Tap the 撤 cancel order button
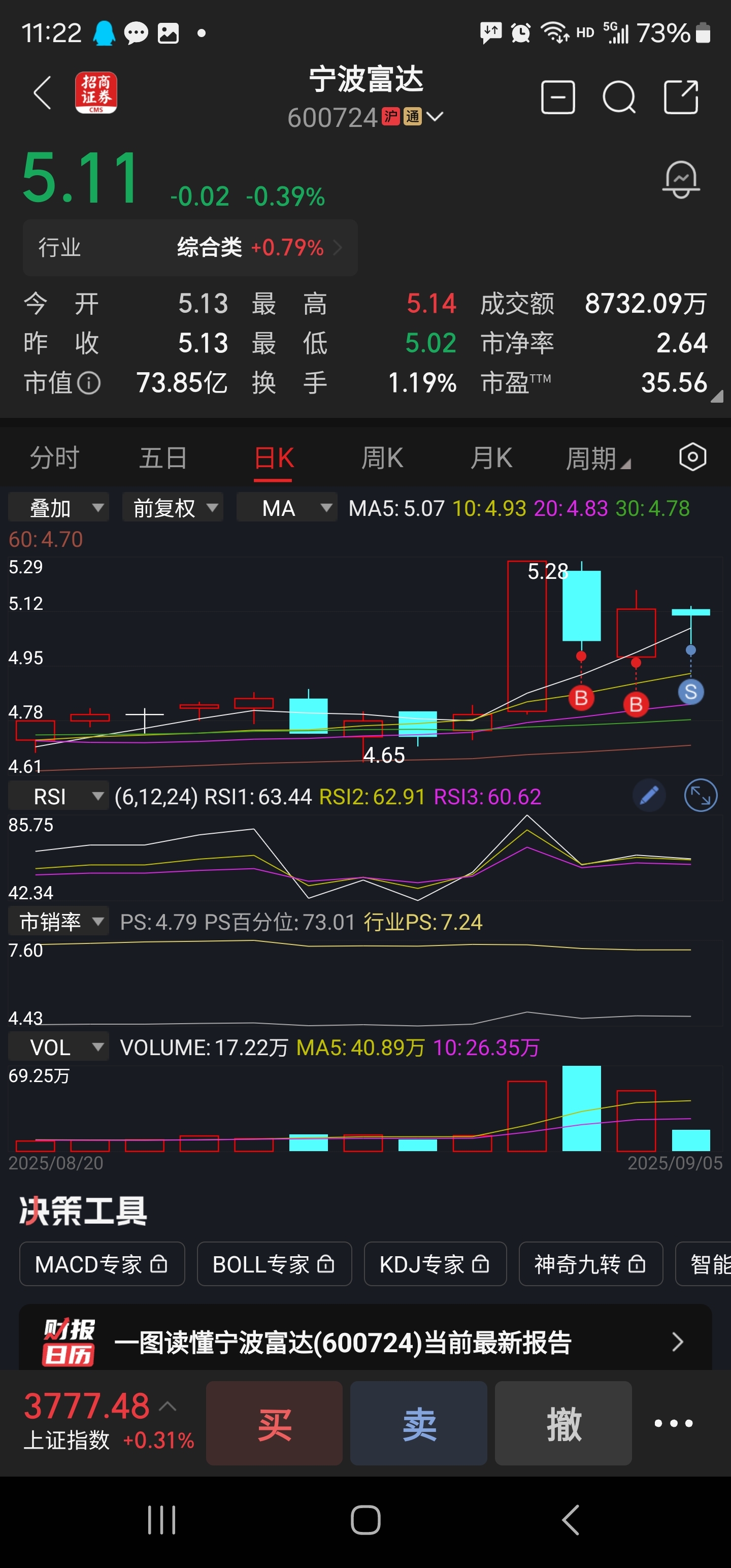 563,1423
